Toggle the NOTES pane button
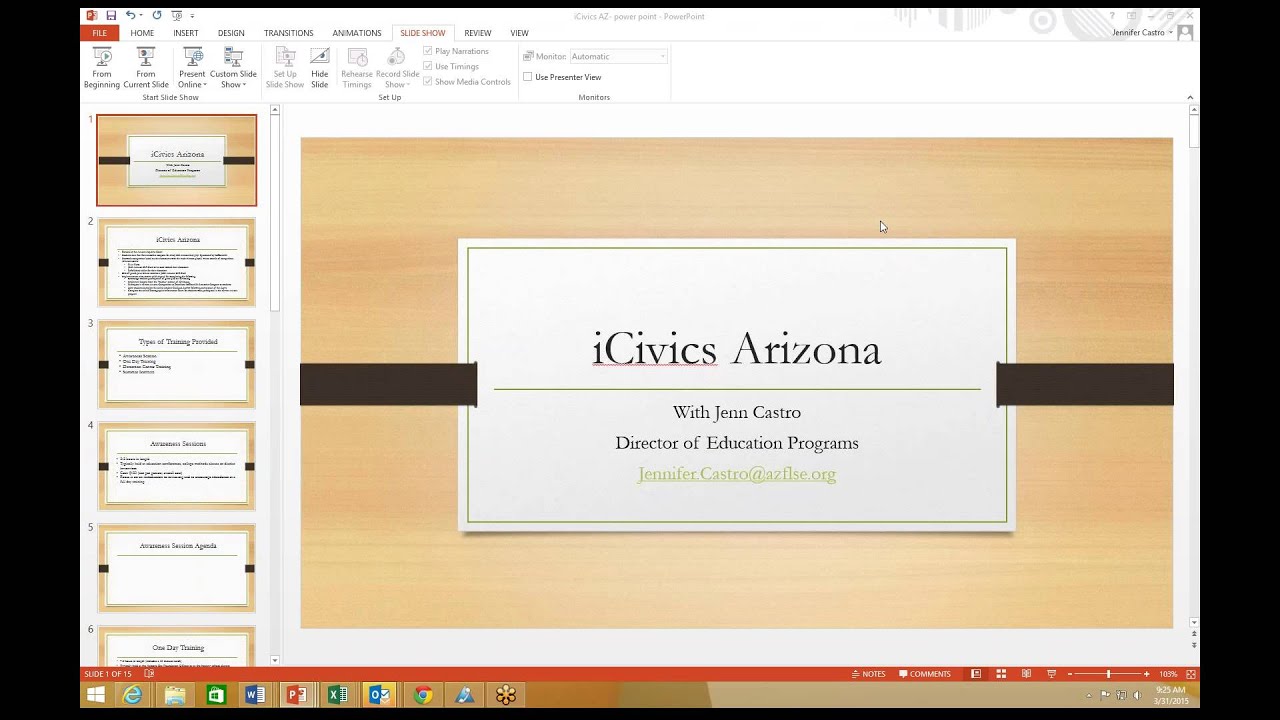 click(867, 674)
